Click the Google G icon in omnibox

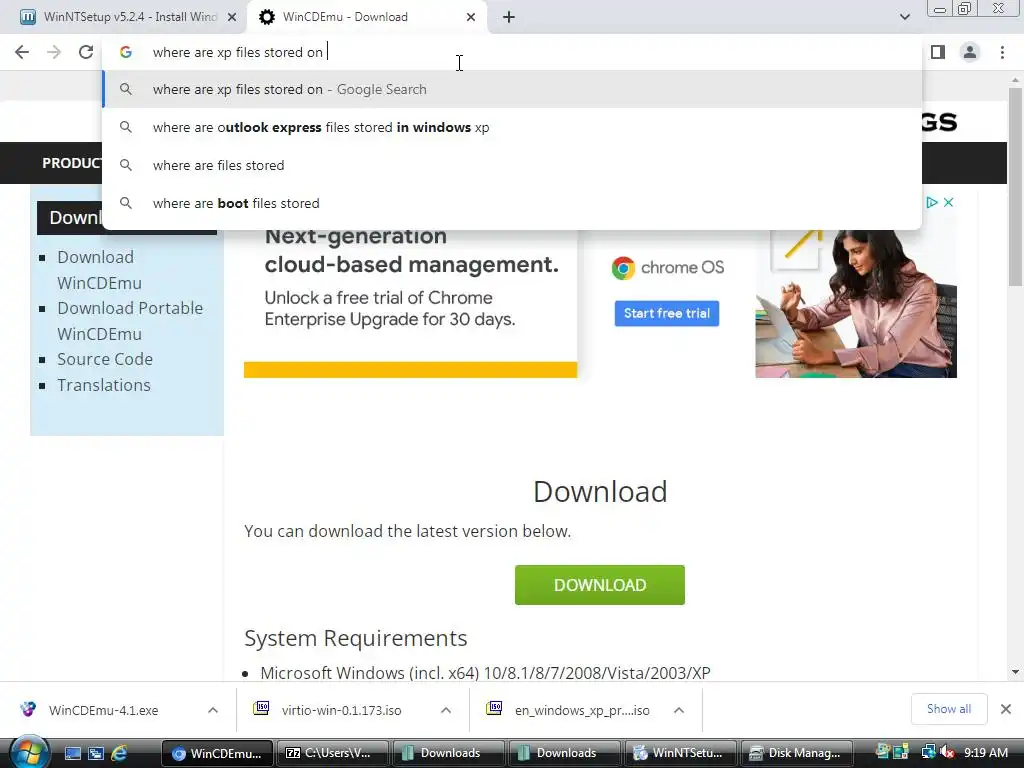tap(126, 52)
